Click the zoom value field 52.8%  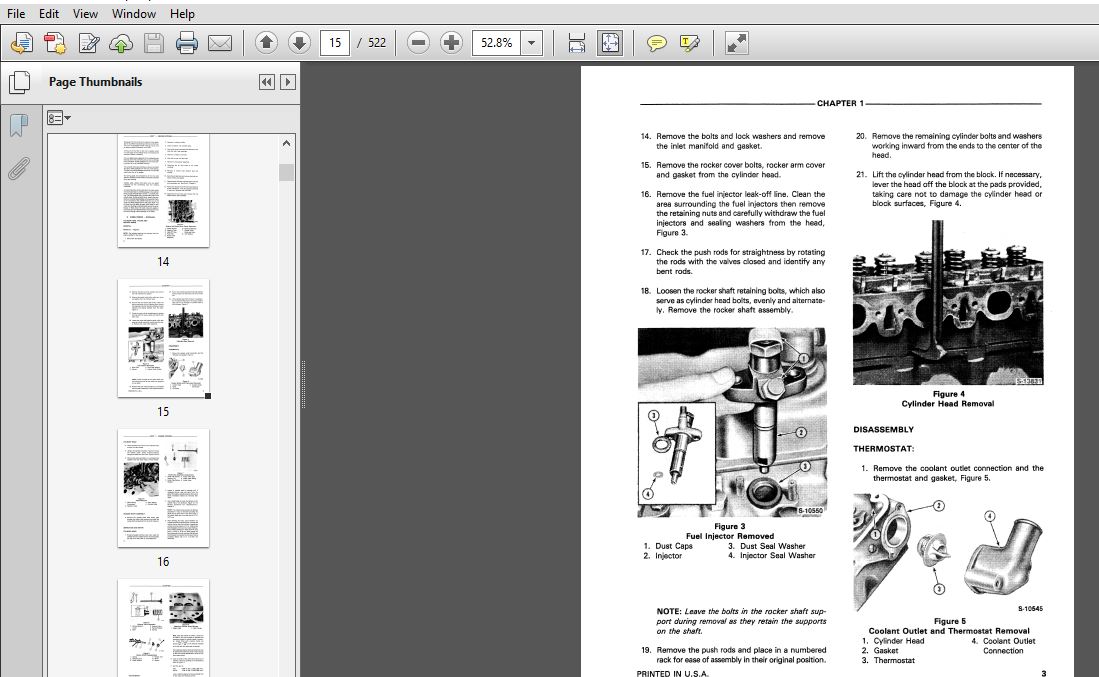click(x=497, y=43)
